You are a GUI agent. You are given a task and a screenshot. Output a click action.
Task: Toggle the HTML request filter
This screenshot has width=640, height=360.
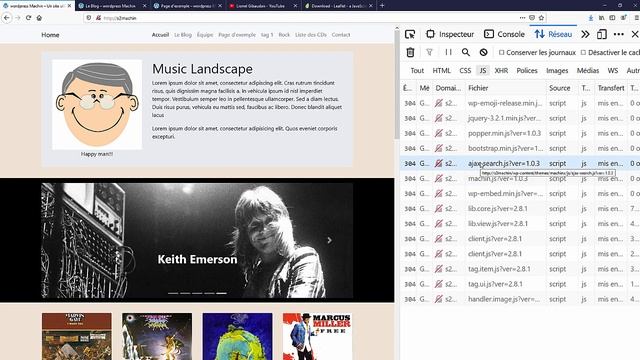pyautogui.click(x=442, y=71)
